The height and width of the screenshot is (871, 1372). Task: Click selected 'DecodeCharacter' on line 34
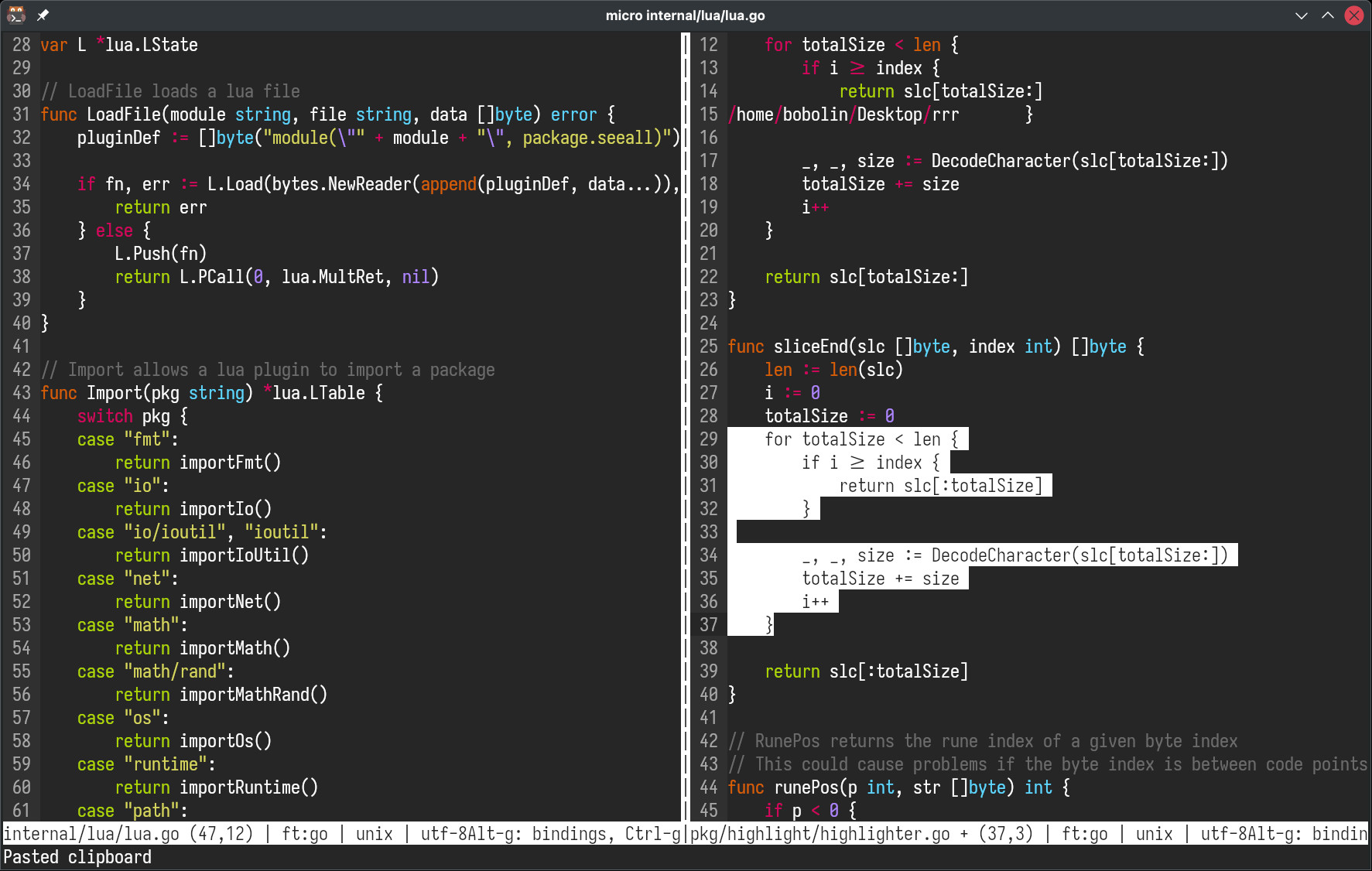1001,555
